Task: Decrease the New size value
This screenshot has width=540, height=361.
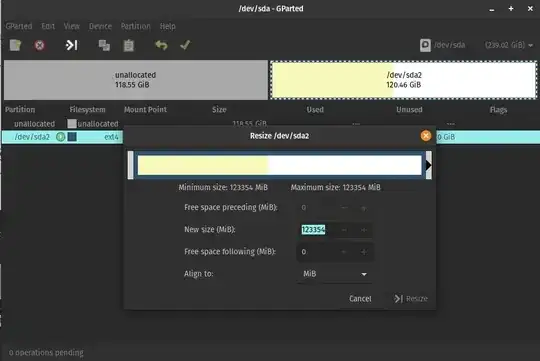Action: tap(344, 230)
